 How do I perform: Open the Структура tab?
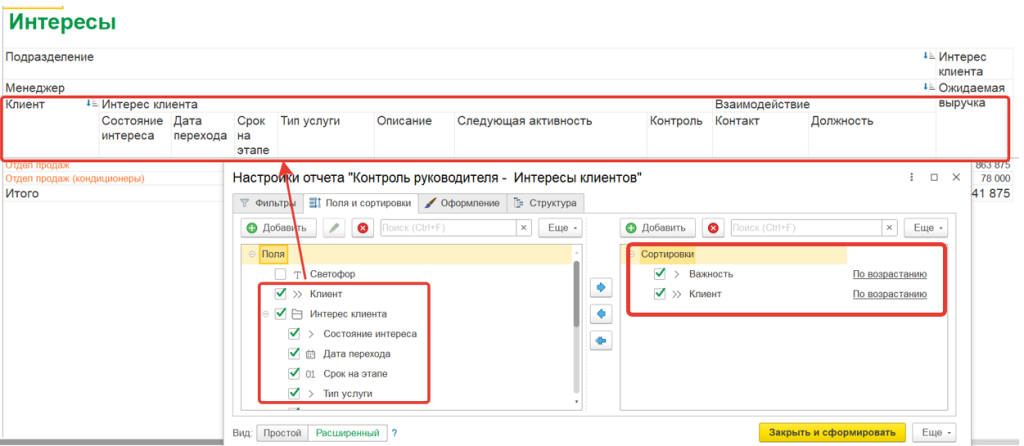(x=545, y=203)
